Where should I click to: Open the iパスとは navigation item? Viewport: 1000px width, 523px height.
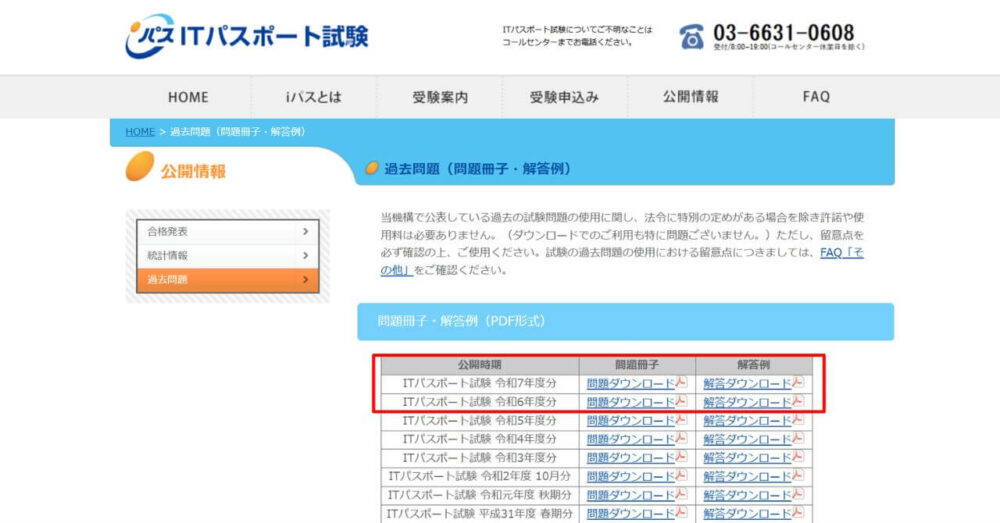[x=314, y=97]
